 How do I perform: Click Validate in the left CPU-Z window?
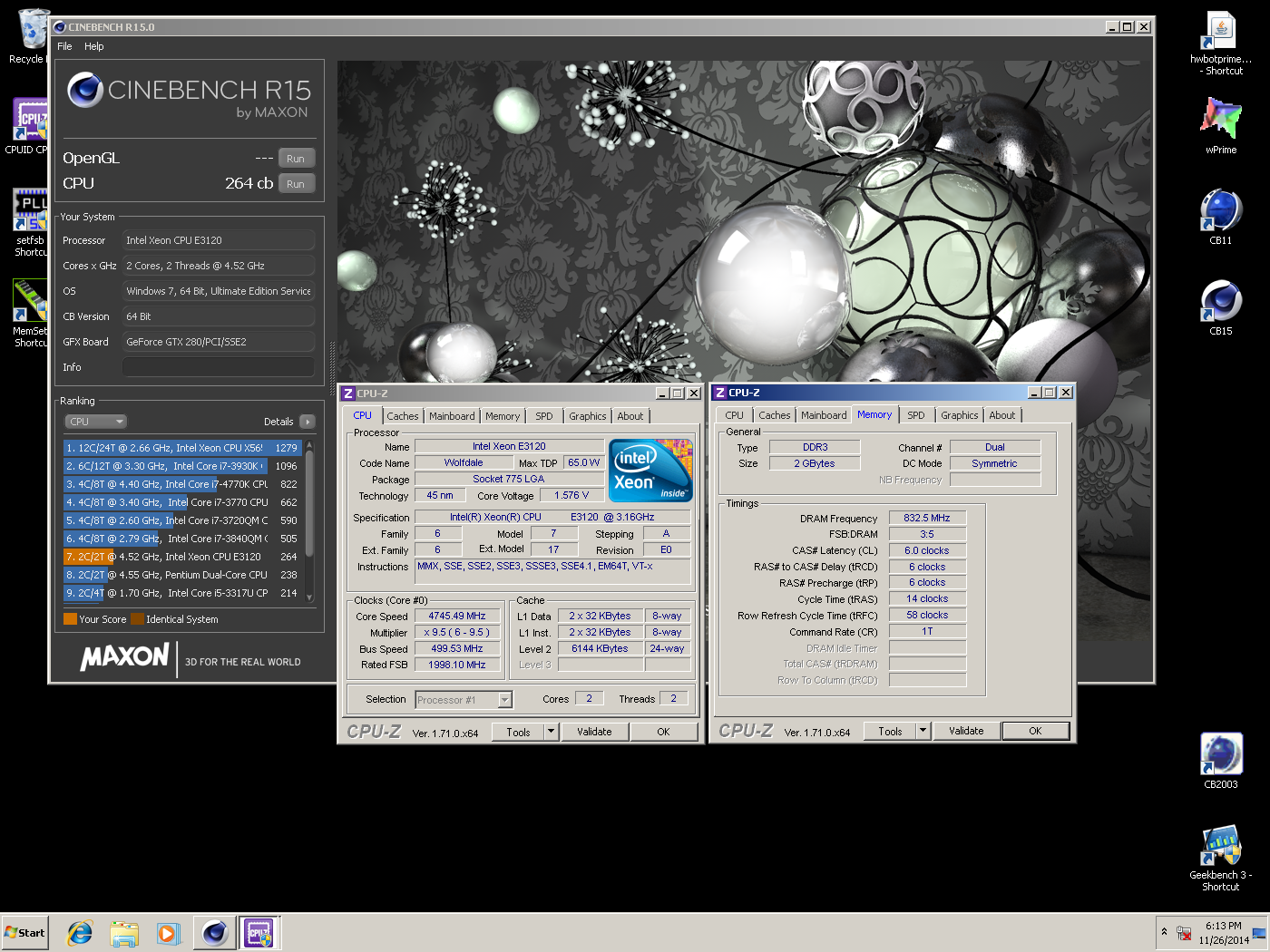[x=594, y=732]
